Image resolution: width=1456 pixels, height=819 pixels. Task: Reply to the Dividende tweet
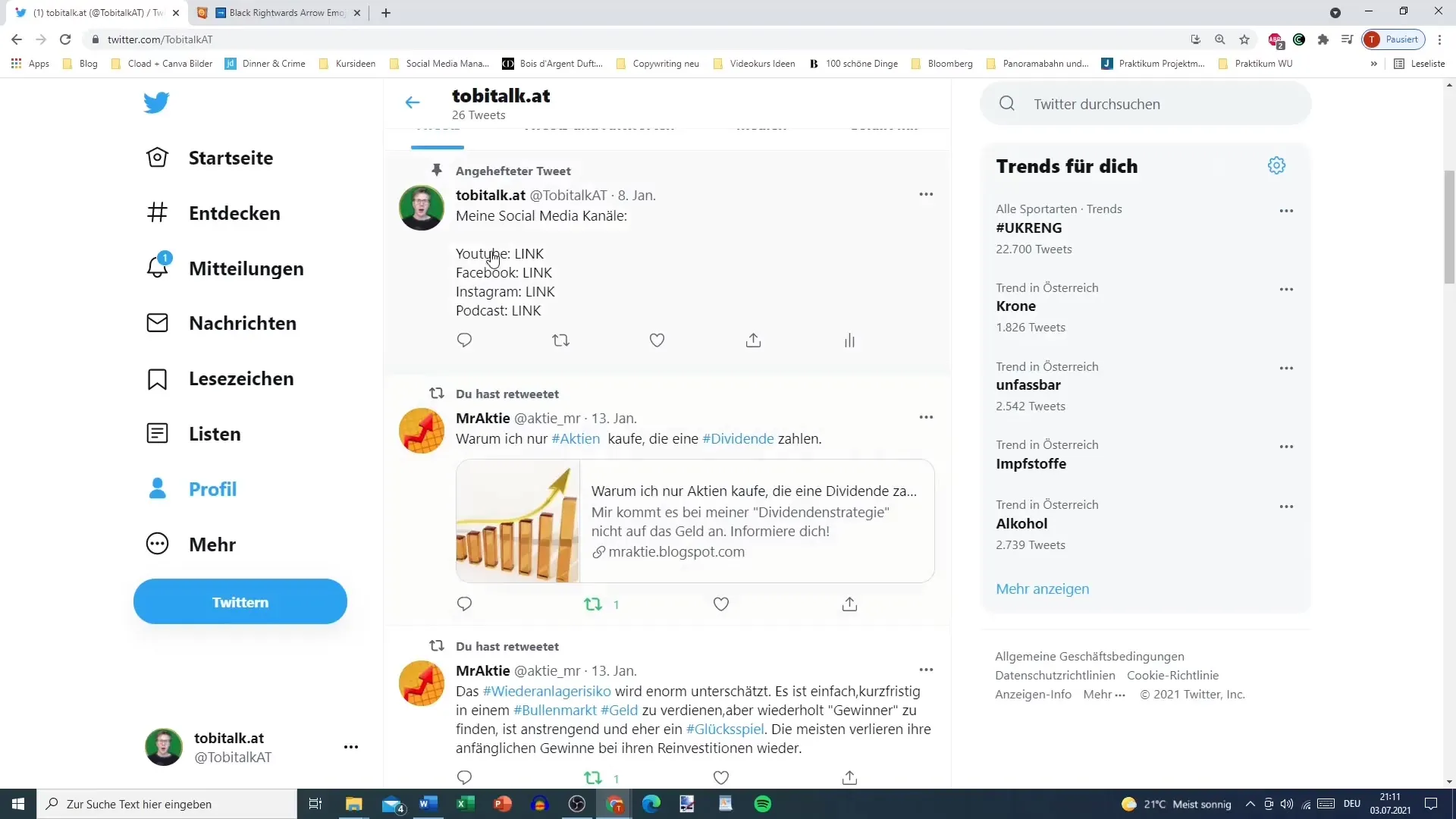[x=465, y=604]
